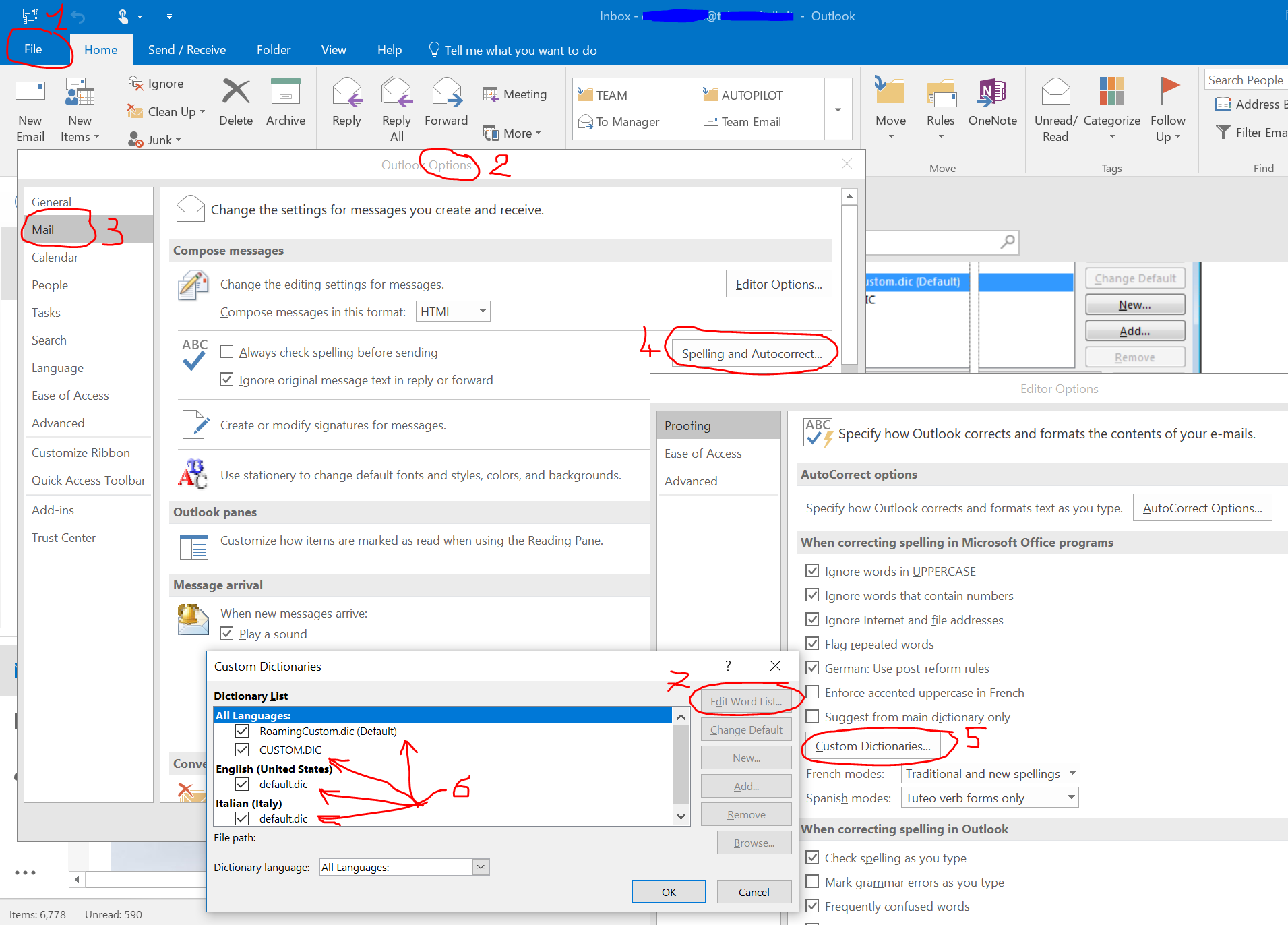This screenshot has width=1288, height=925.
Task: Open the File menu
Action: point(33,49)
